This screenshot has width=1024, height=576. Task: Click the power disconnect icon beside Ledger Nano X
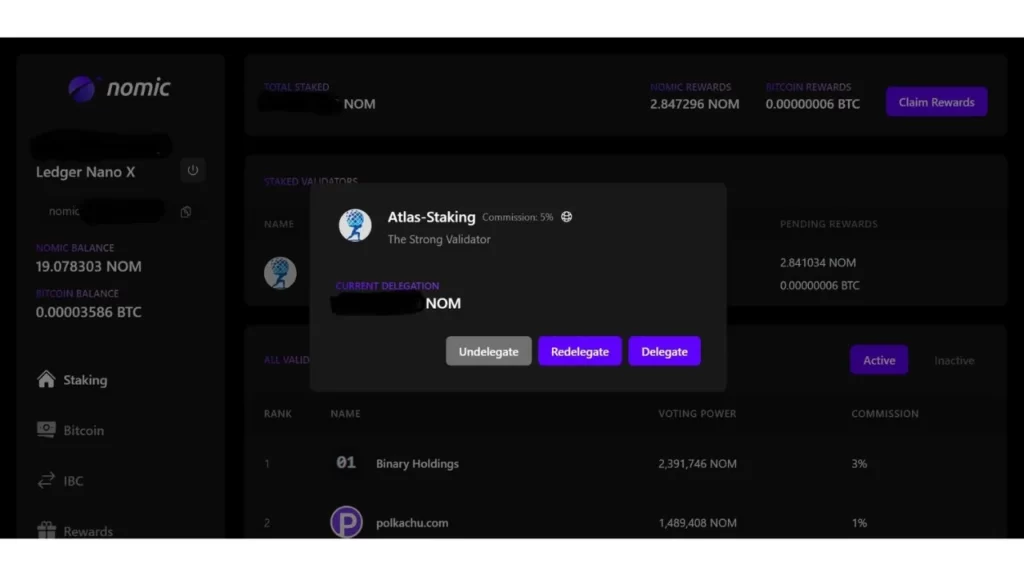click(193, 170)
